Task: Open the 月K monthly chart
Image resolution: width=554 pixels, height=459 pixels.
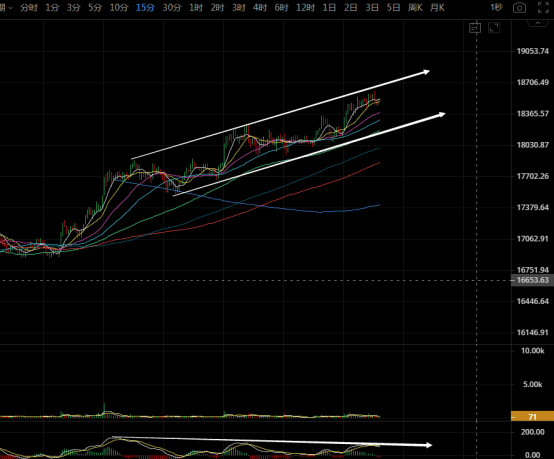Action: point(437,7)
